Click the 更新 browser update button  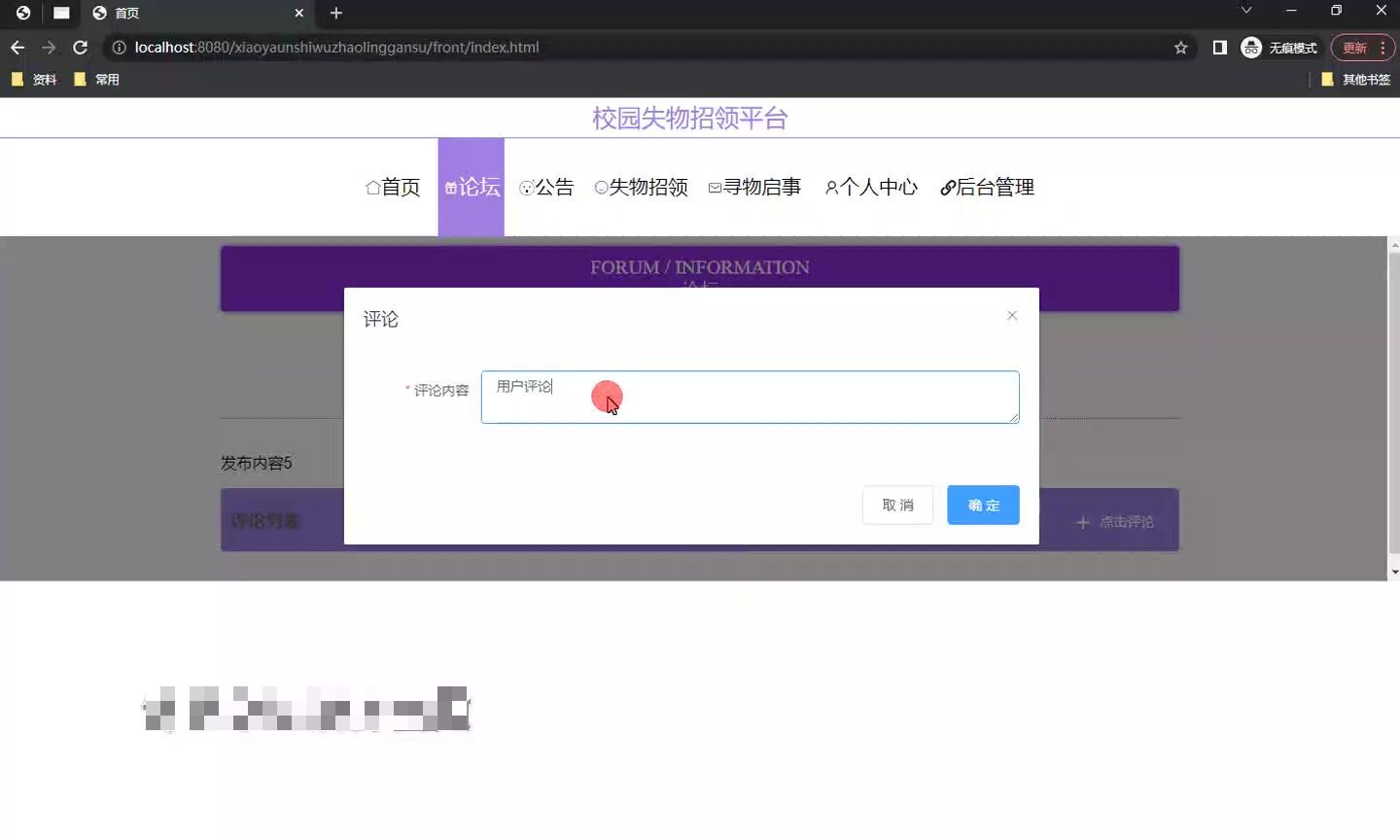(1363, 47)
